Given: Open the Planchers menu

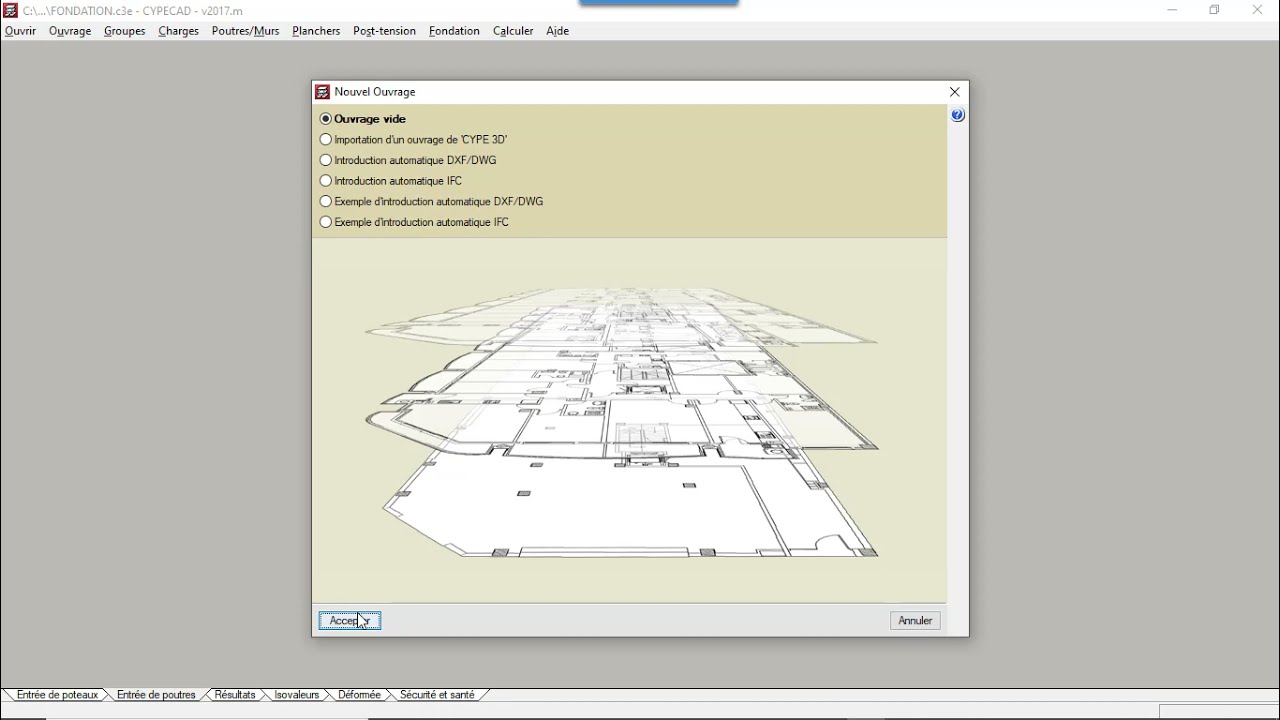Looking at the screenshot, I should click(317, 31).
